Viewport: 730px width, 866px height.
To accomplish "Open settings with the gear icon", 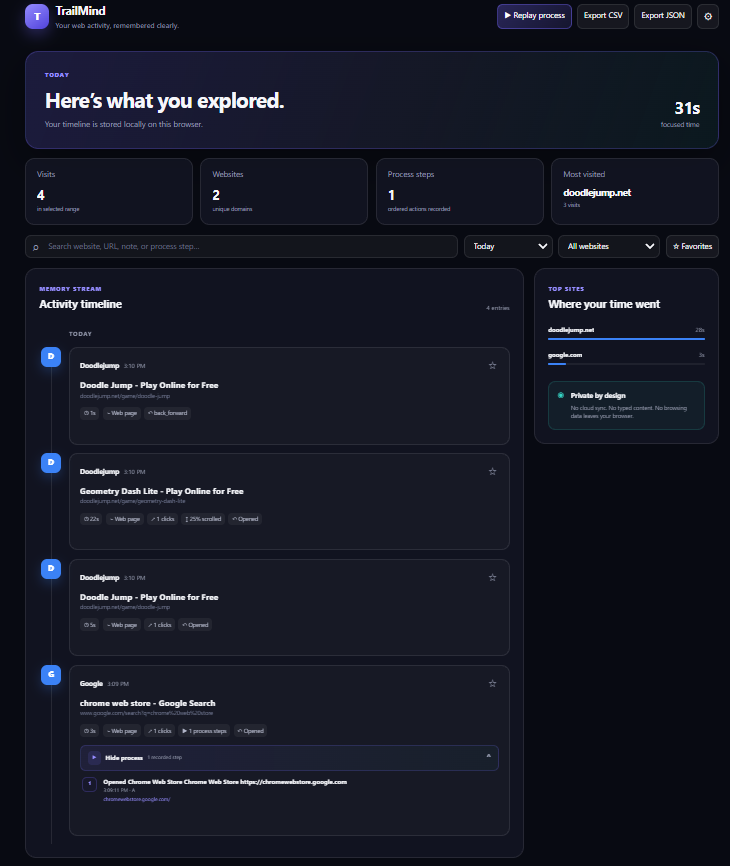I will pos(708,17).
